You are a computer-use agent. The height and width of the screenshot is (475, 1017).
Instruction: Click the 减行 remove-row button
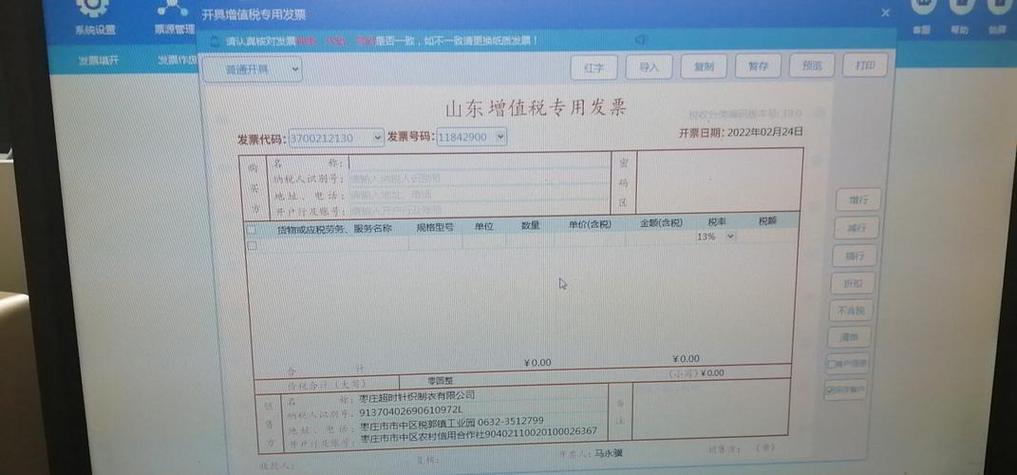coord(856,228)
